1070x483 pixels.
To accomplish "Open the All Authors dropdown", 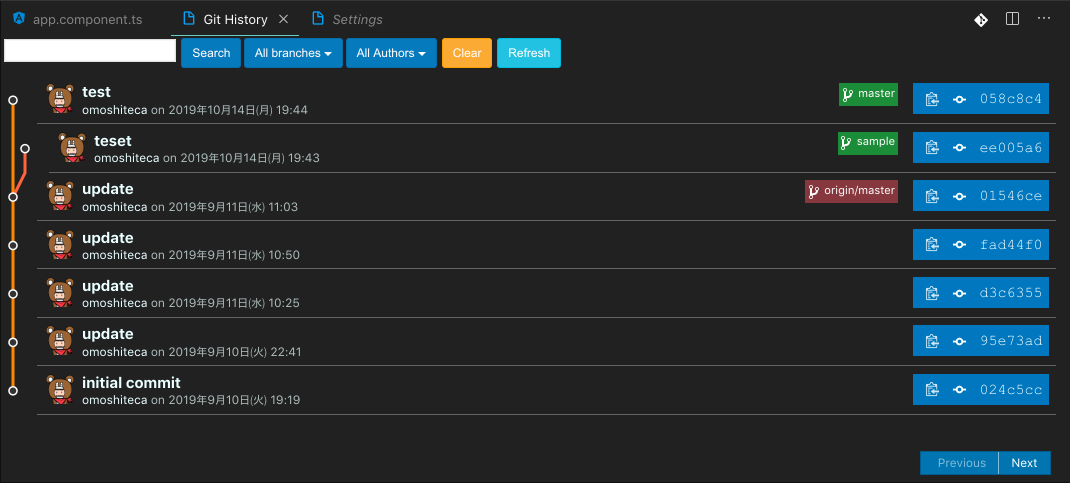I will tap(391, 53).
